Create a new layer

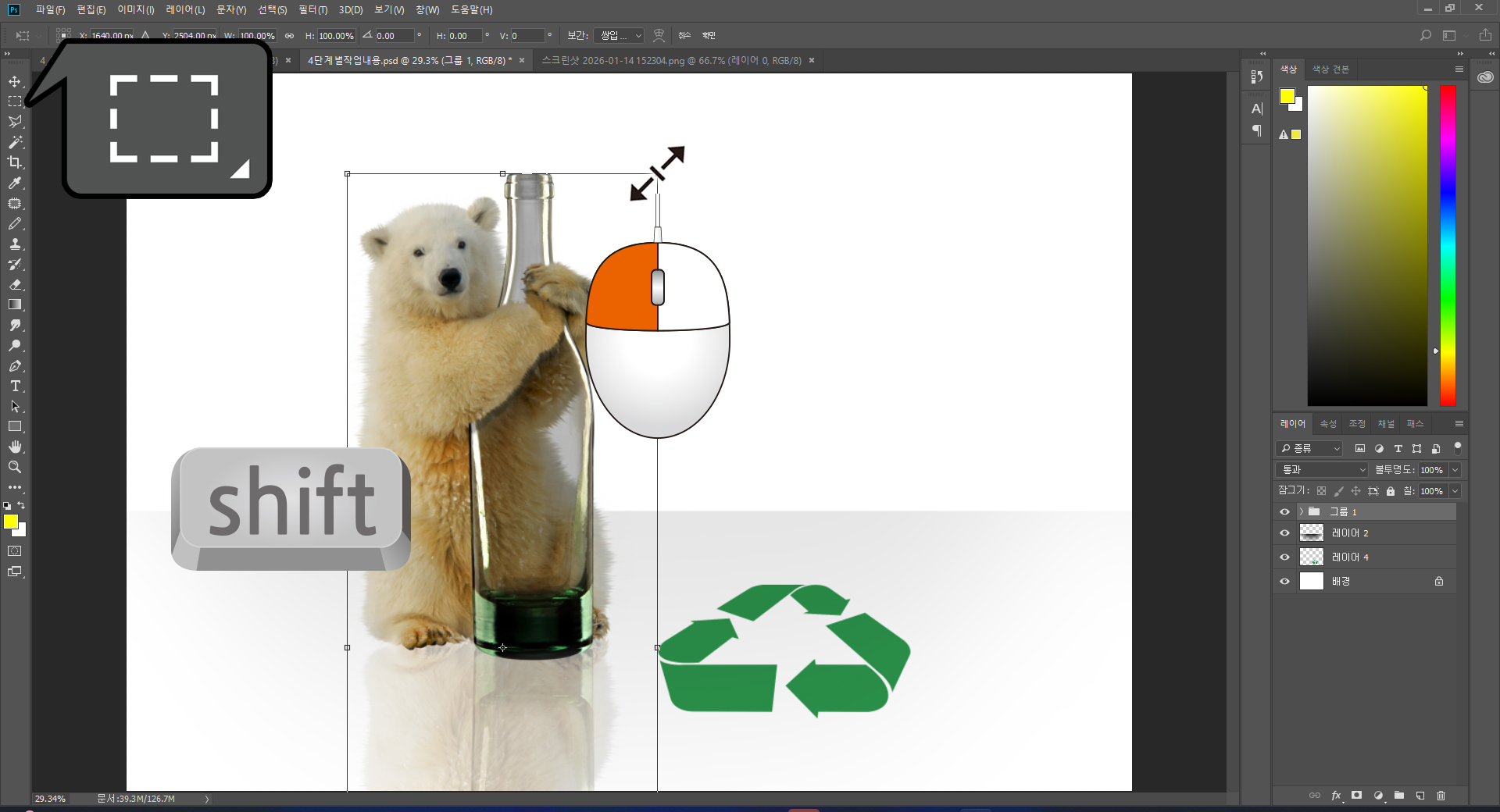(x=1420, y=796)
